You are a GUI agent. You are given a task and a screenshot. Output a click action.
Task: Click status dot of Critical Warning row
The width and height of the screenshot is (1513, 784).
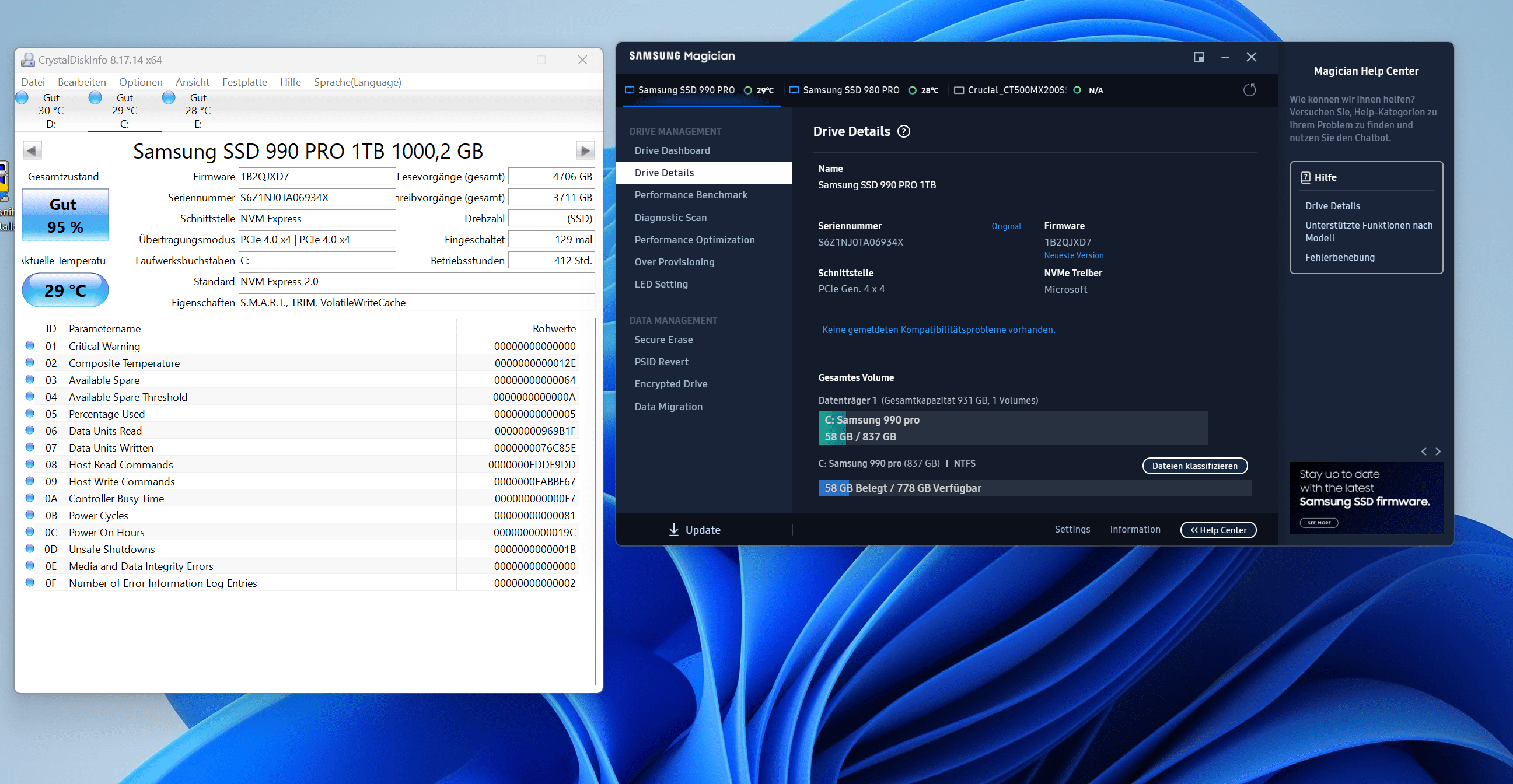coord(30,346)
